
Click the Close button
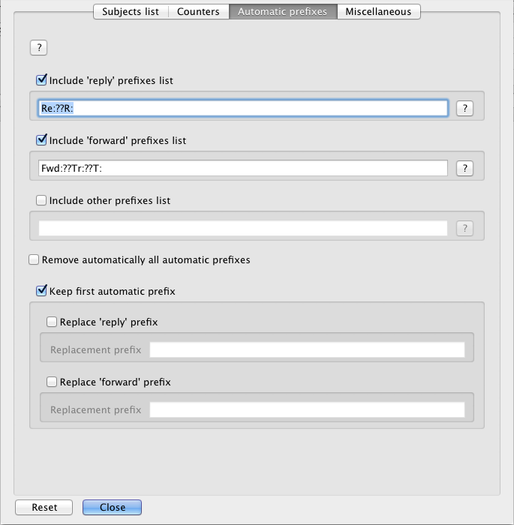[x=112, y=507]
